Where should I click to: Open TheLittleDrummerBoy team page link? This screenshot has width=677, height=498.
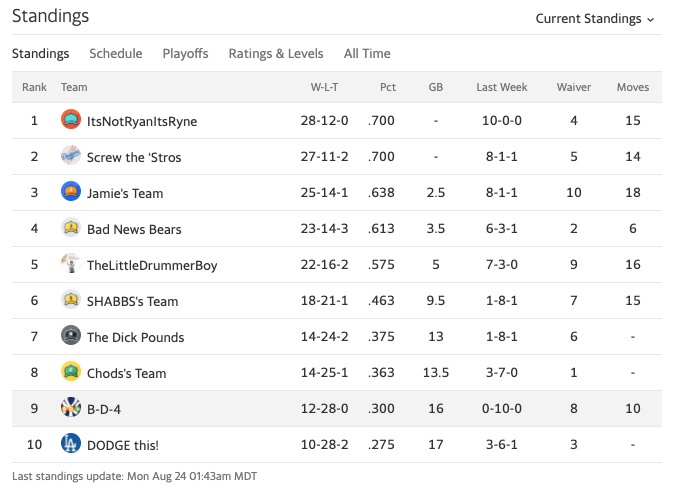coord(152,265)
